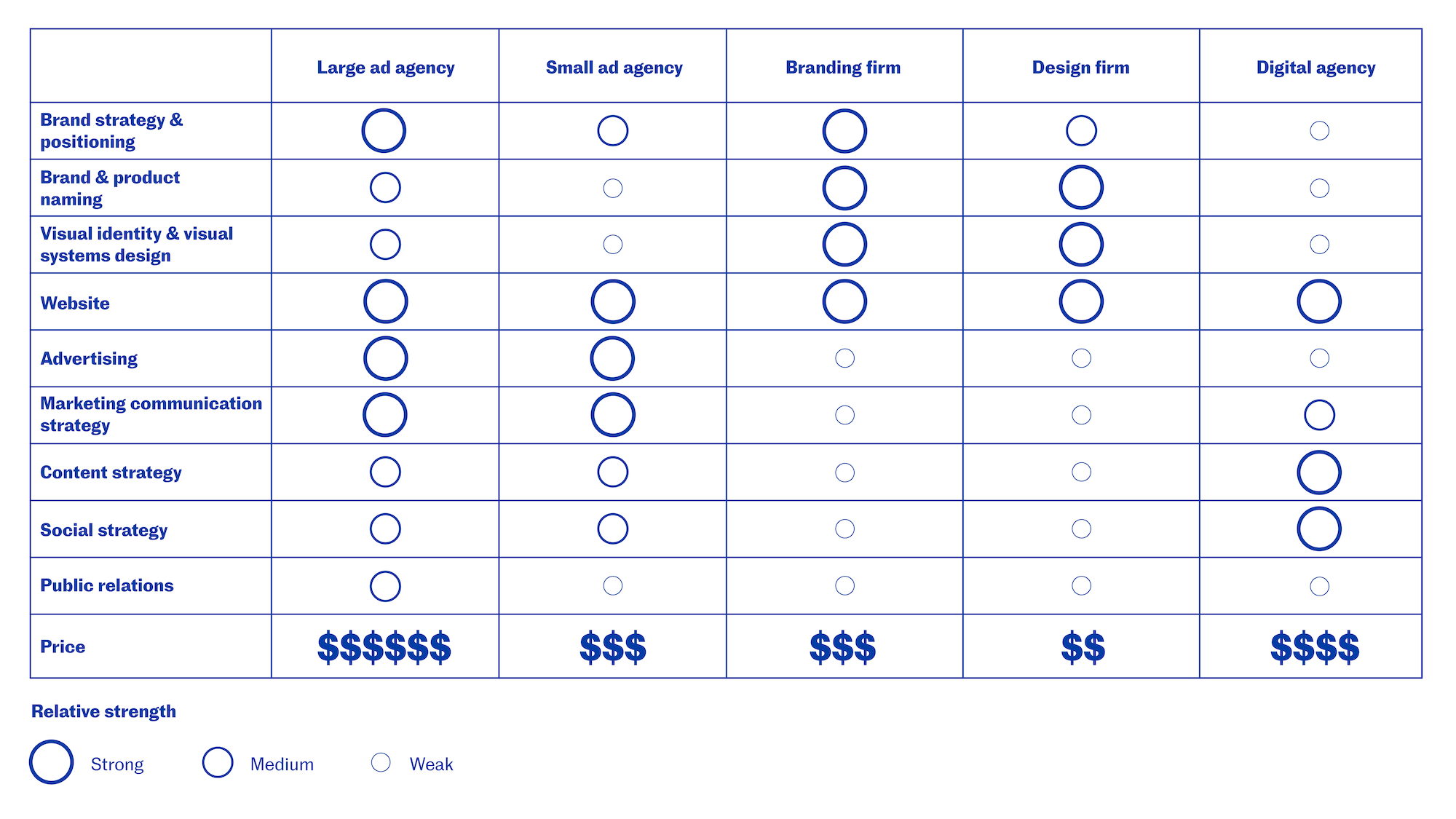This screenshot has width=1456, height=819.
Task: Click Small ad agency's Advertising circle
Action: (x=612, y=358)
